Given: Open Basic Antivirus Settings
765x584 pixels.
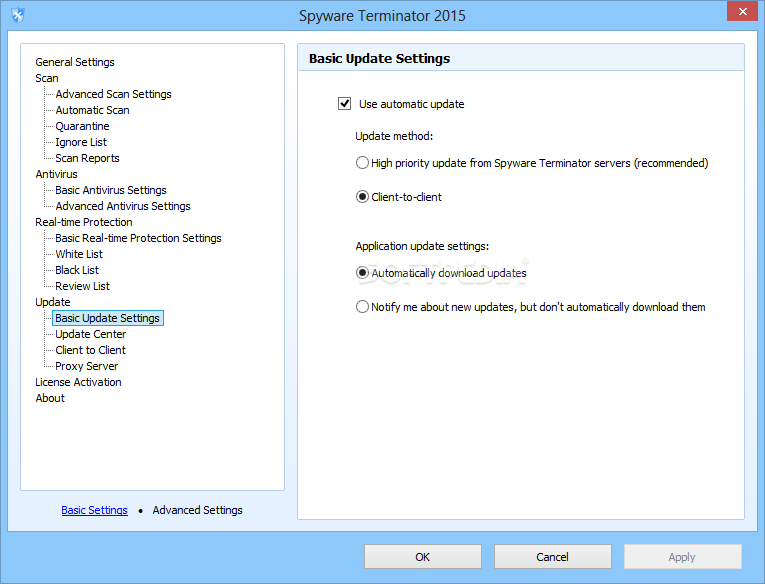Looking at the screenshot, I should click(x=111, y=190).
